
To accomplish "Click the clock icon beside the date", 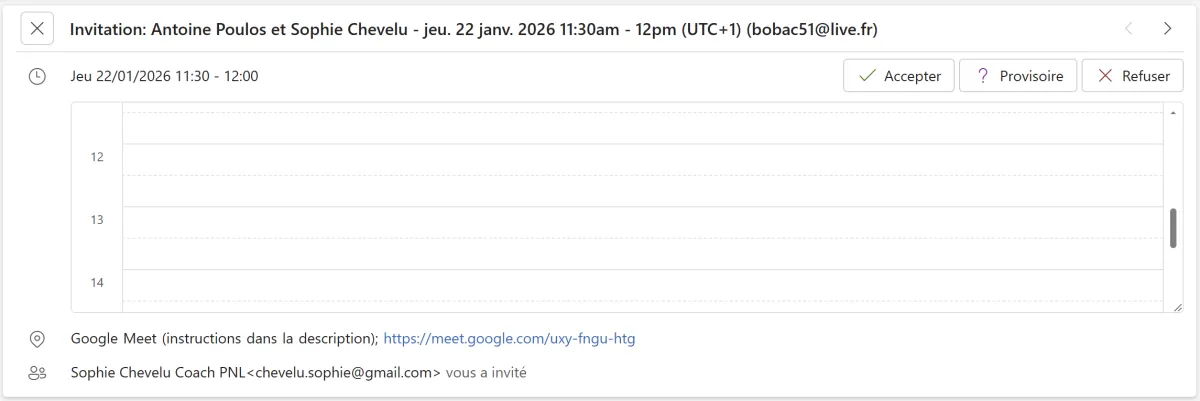I will 37,76.
